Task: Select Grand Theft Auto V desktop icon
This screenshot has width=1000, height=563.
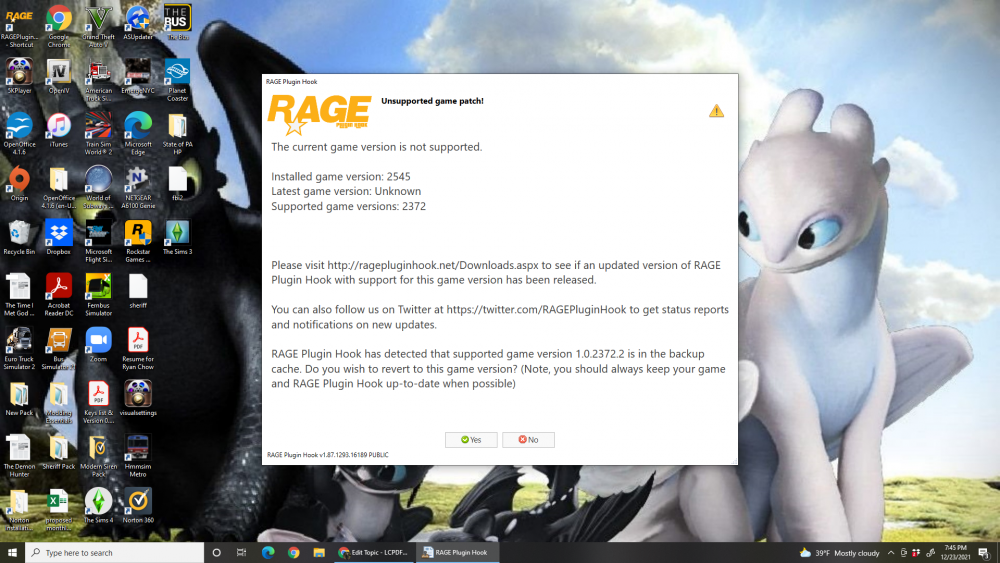Action: [x=98, y=26]
